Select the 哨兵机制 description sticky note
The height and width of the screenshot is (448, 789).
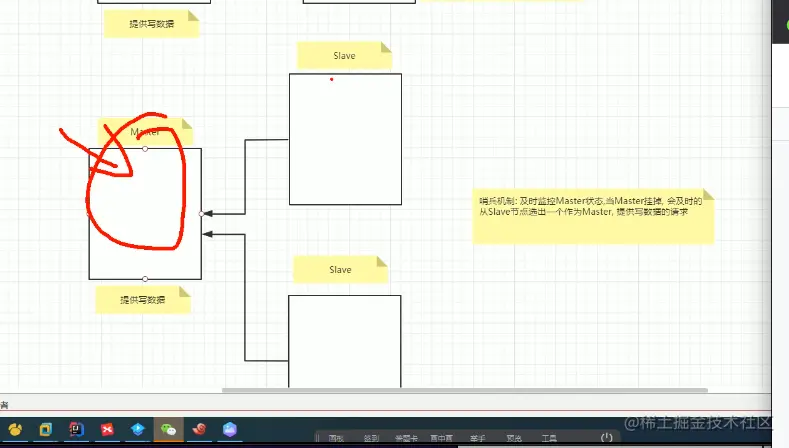coord(593,216)
